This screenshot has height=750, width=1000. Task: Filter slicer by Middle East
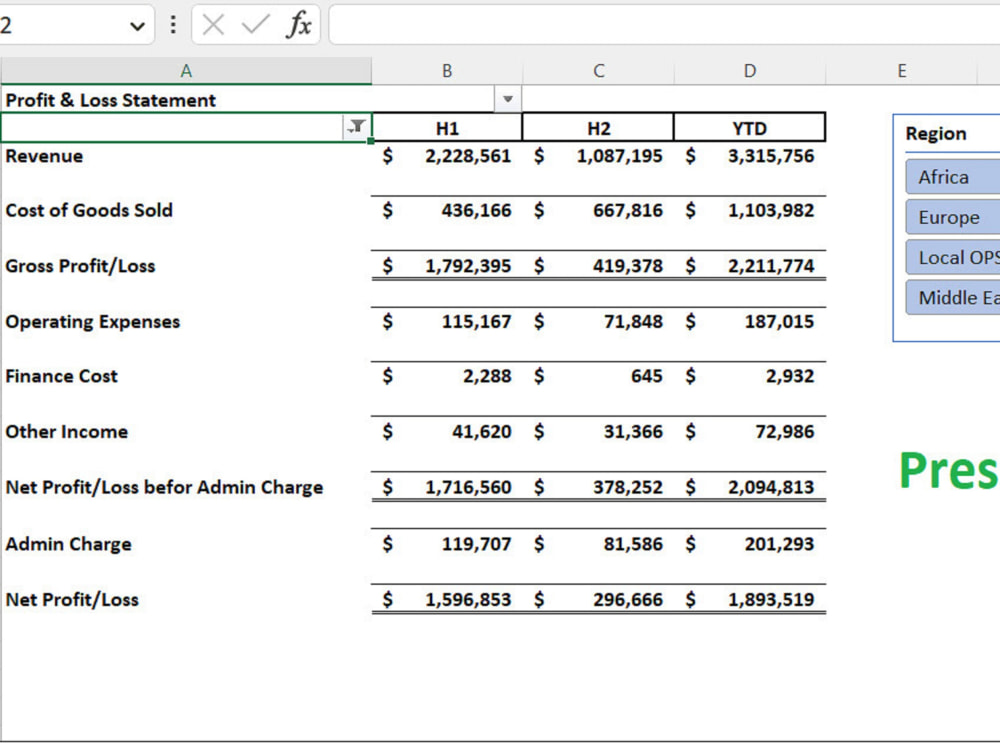(952, 298)
